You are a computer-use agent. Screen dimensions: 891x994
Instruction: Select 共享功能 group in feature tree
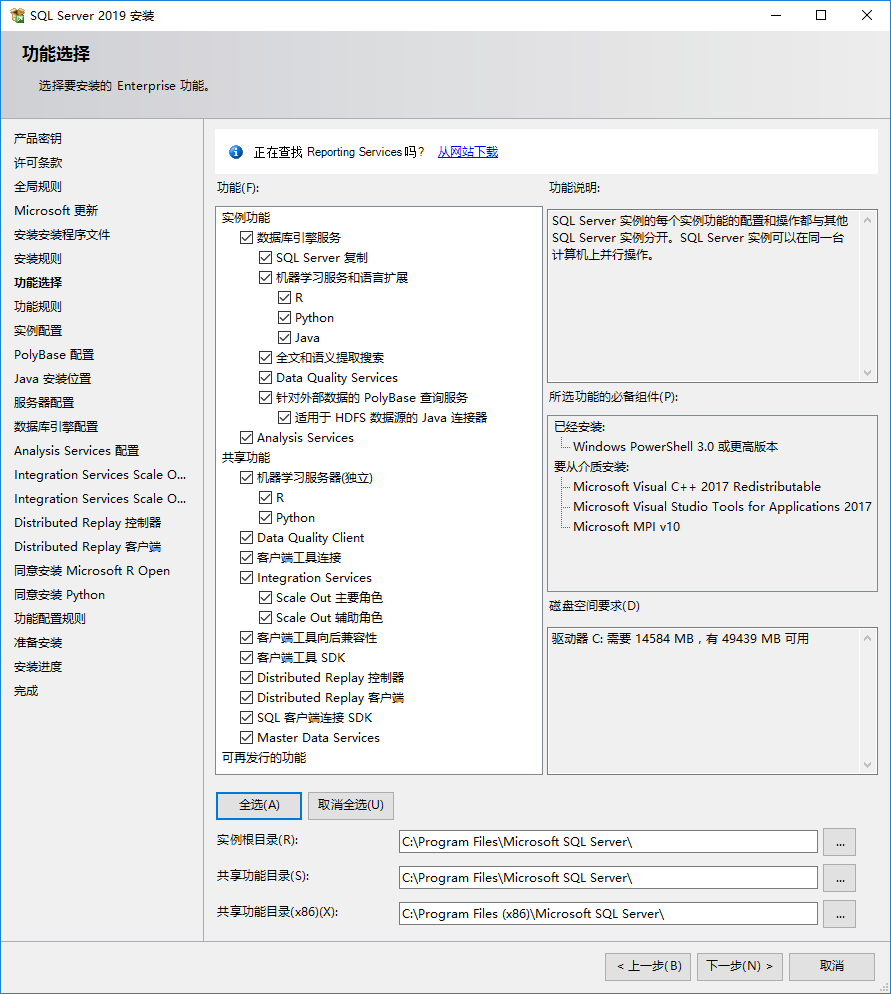(x=246, y=458)
